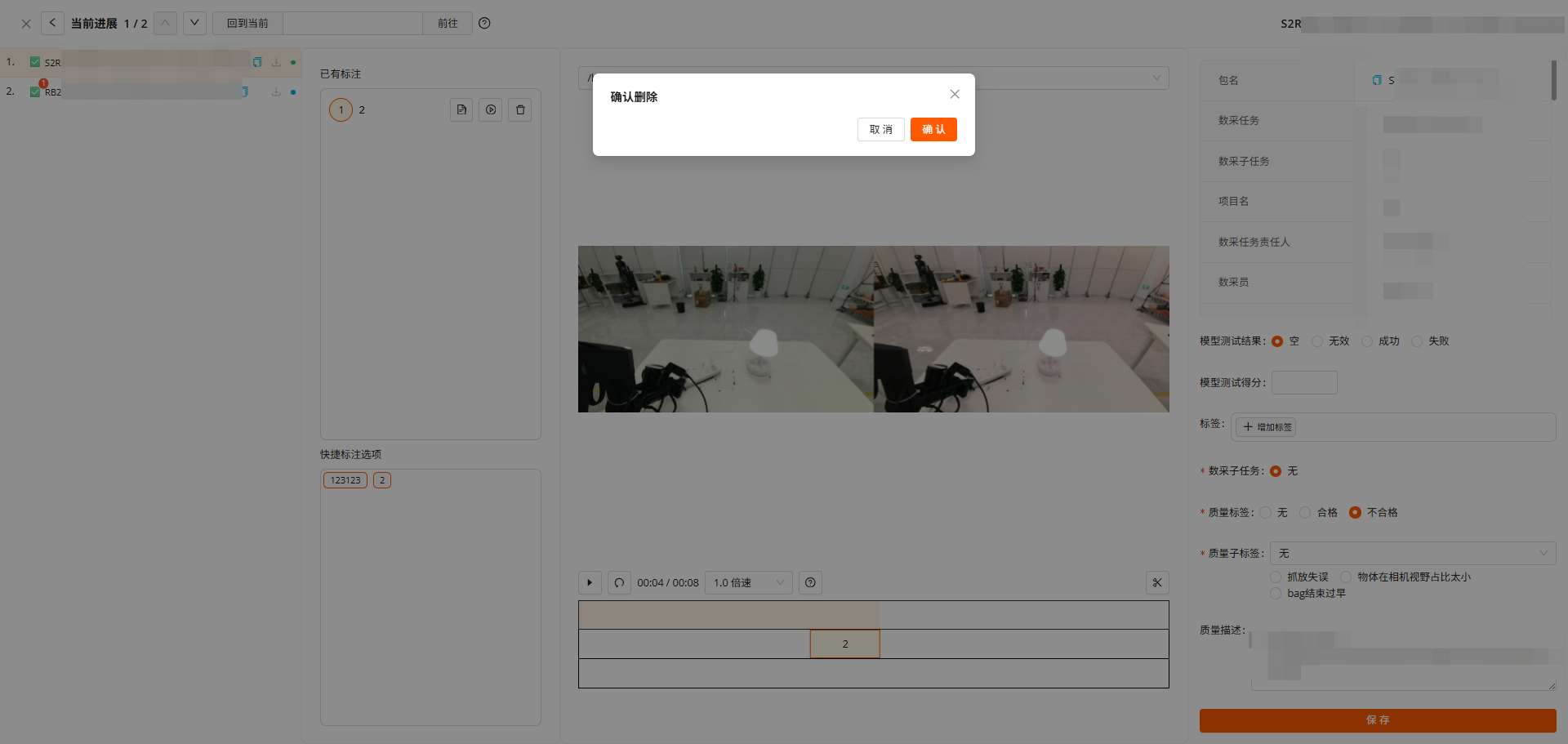The height and width of the screenshot is (744, 1568).
Task: Click the 123123 quick annotation tag
Action: click(345, 480)
